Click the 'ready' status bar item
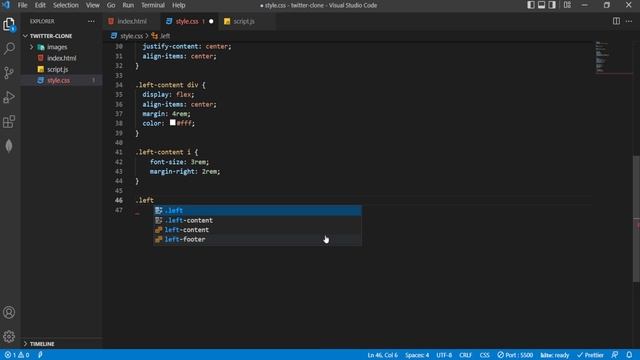The height and width of the screenshot is (360, 640). tap(555, 355)
